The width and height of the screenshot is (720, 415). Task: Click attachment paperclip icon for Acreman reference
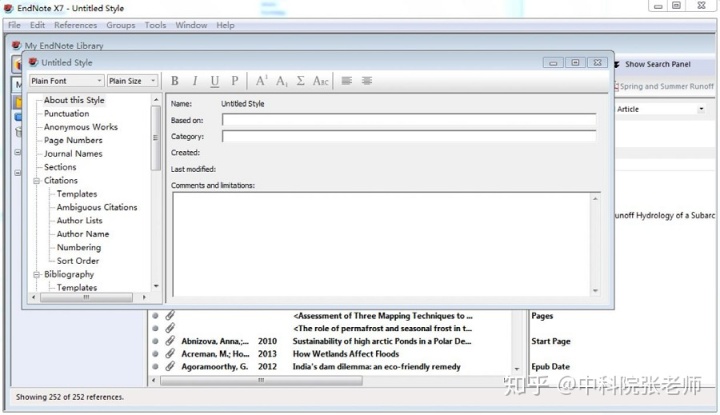170,354
